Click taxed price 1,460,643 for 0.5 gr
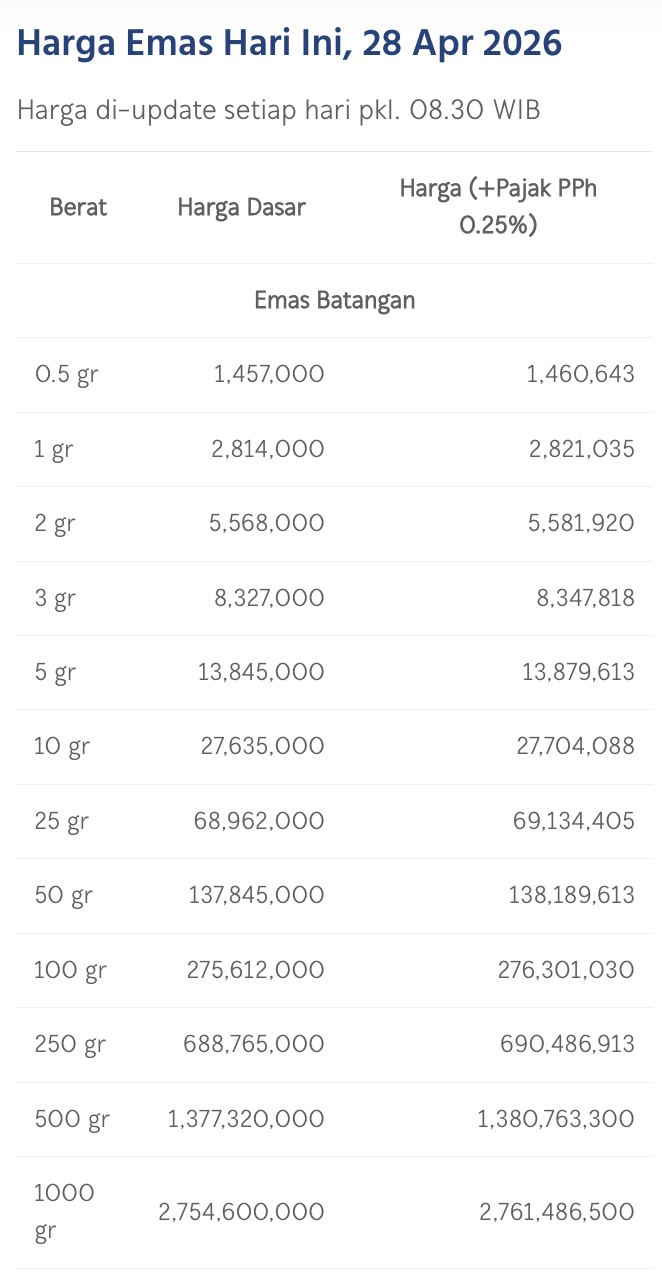Viewport: 662px width, 1272px height. click(x=580, y=375)
